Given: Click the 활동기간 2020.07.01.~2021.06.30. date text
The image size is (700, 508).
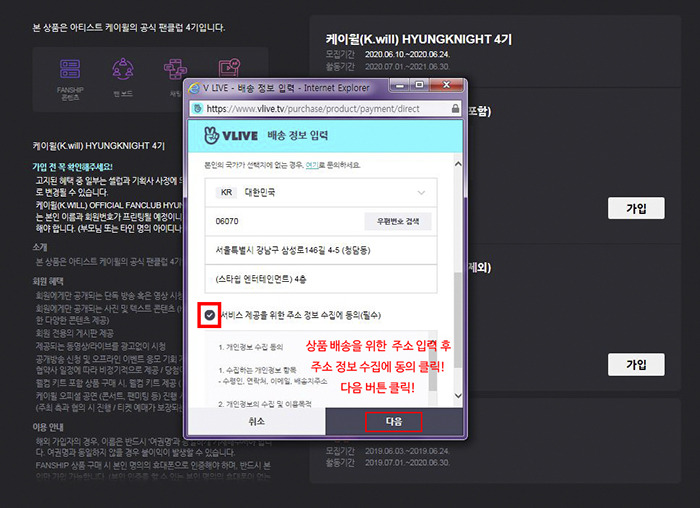Looking at the screenshot, I should tap(388, 67).
